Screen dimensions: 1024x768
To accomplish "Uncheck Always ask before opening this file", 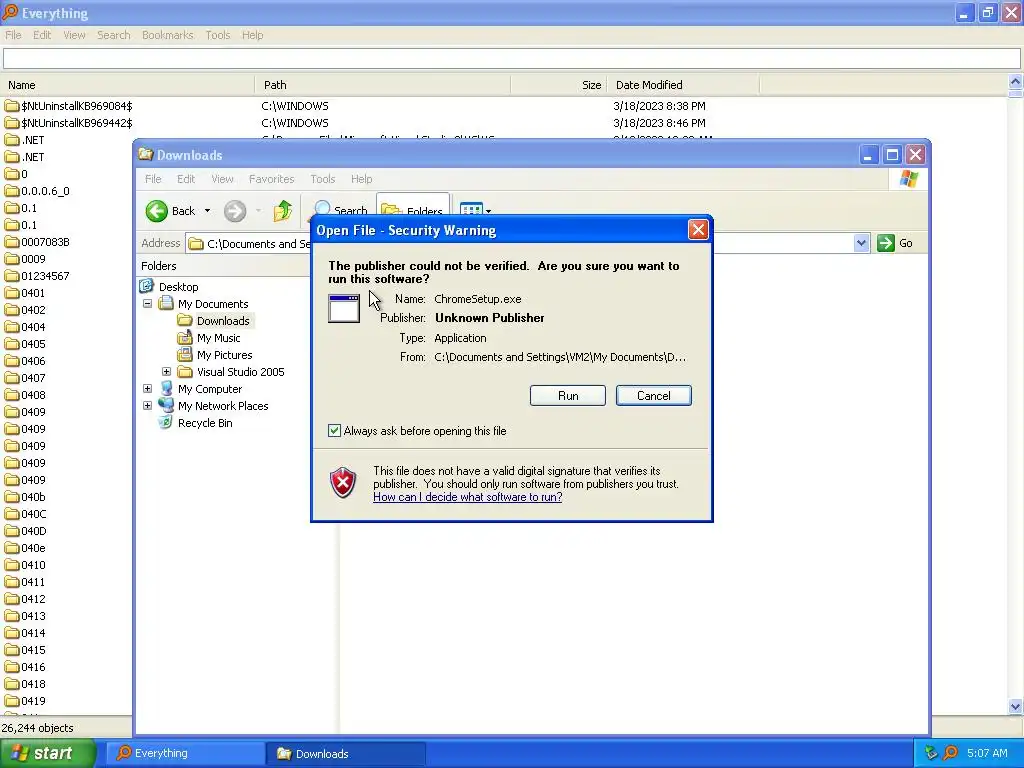I will click(x=334, y=430).
